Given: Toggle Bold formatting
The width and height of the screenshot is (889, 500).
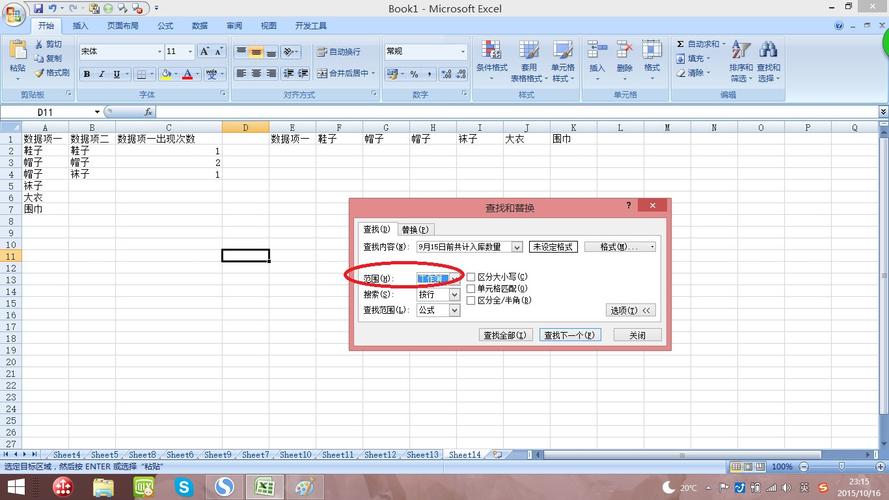Looking at the screenshot, I should (x=87, y=74).
